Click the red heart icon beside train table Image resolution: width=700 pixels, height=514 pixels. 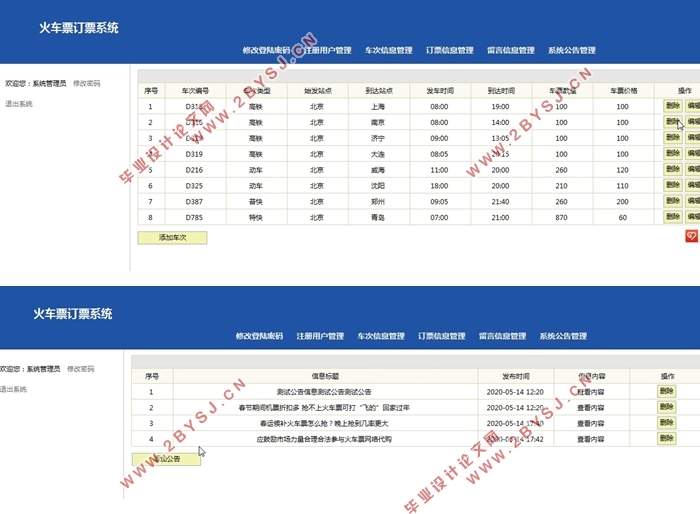click(x=692, y=236)
